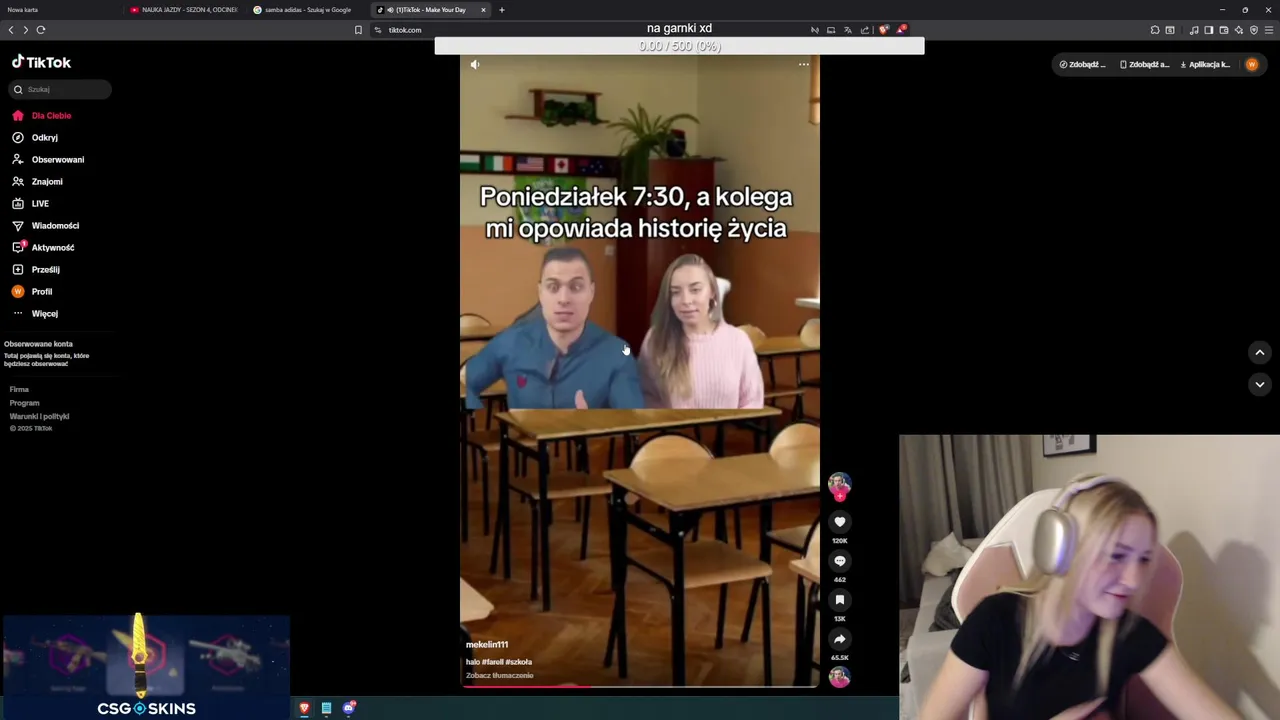The height and width of the screenshot is (720, 1280).
Task: Click the Program footer link
Action: 24,402
